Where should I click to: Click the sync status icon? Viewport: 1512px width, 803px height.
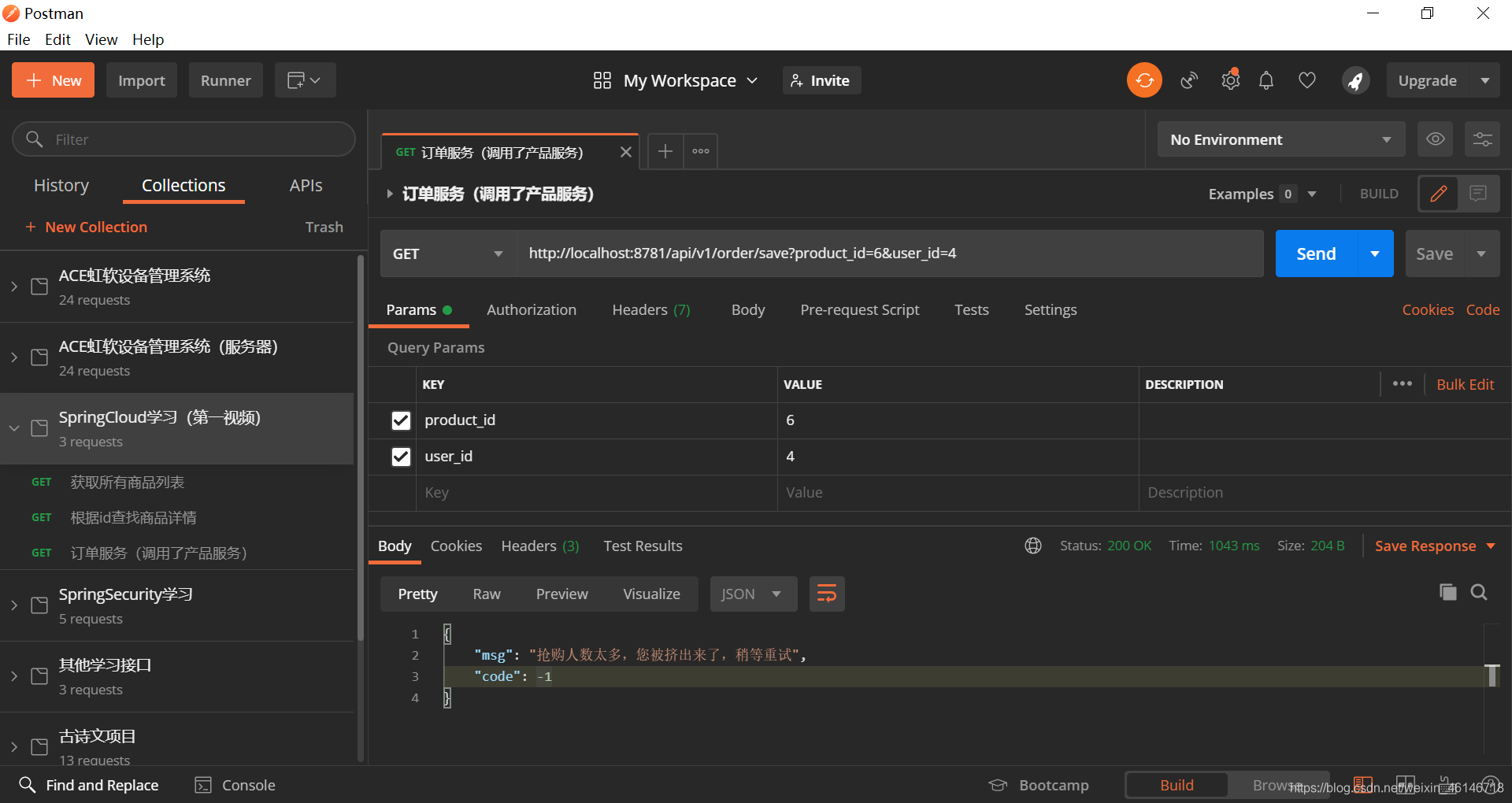tap(1144, 80)
